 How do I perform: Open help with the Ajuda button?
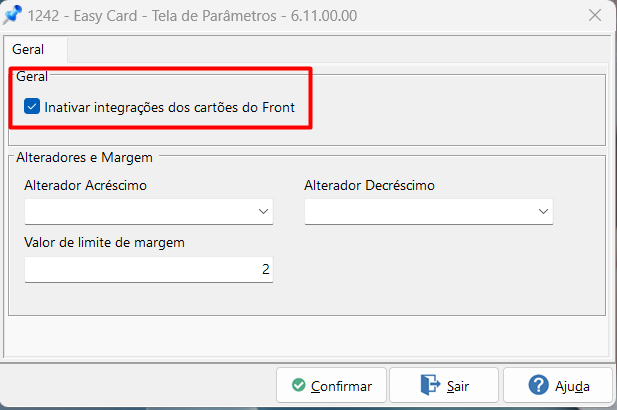tap(558, 386)
